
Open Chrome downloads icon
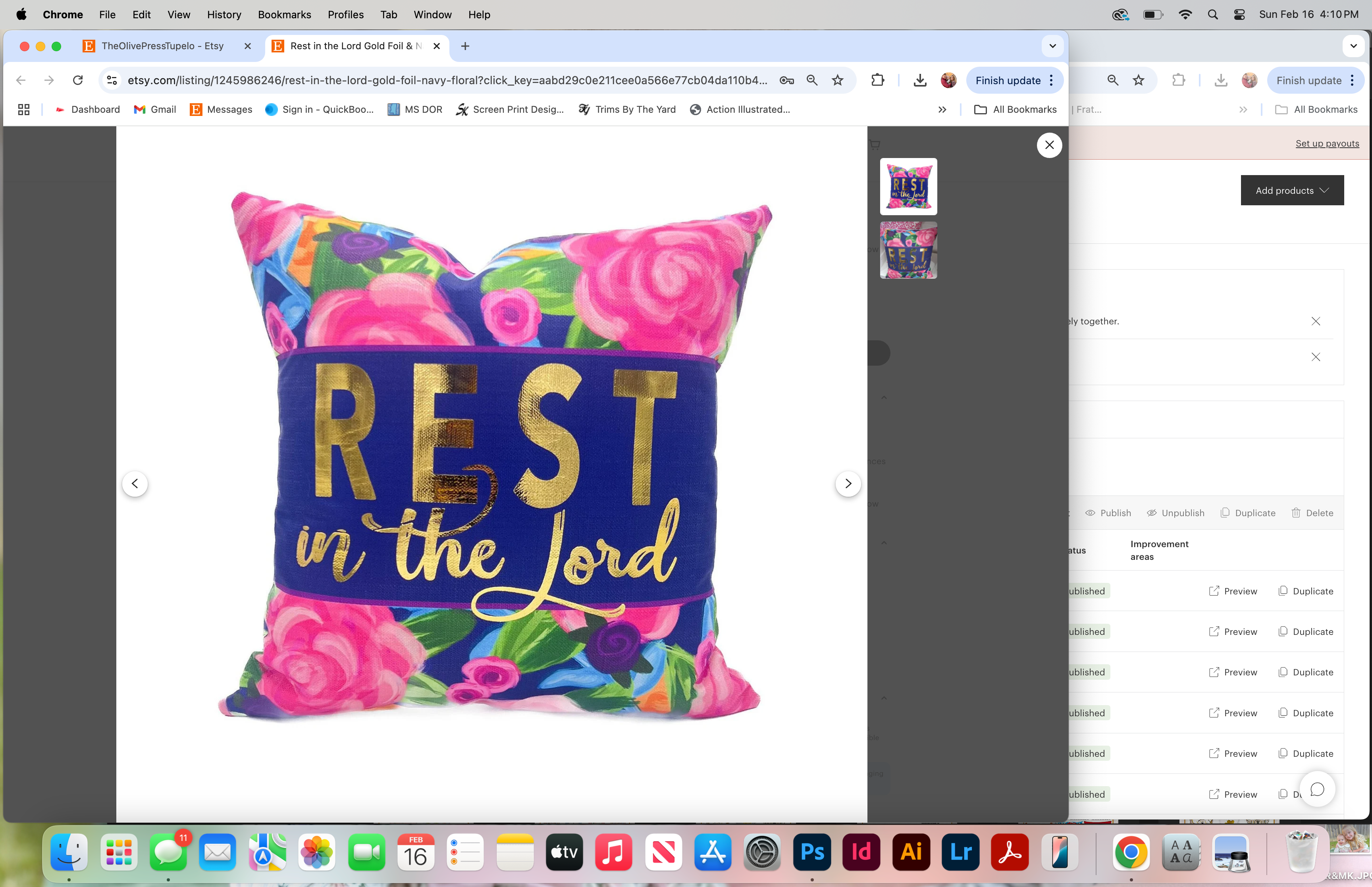[x=919, y=81]
